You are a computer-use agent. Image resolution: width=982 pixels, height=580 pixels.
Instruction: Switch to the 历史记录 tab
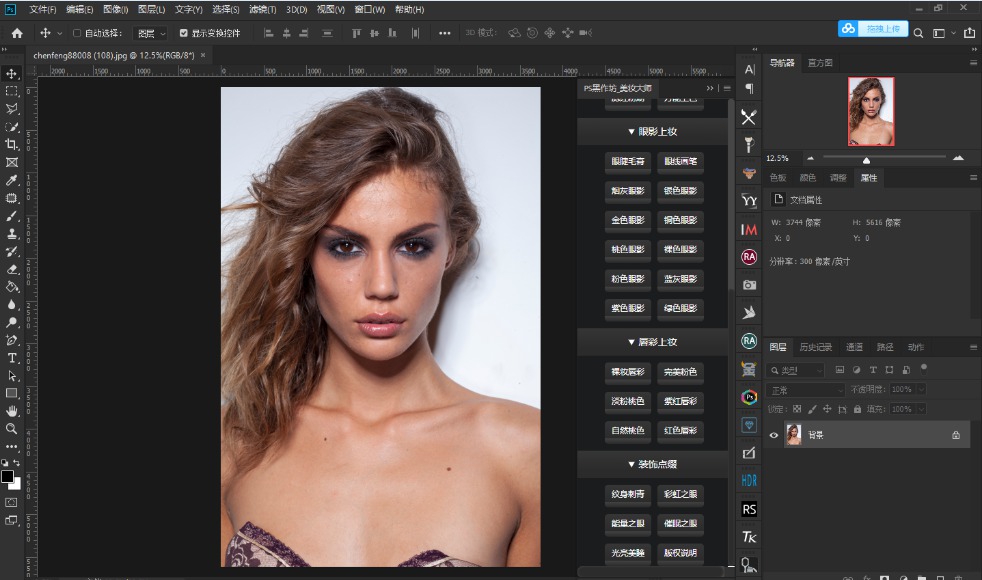point(815,347)
